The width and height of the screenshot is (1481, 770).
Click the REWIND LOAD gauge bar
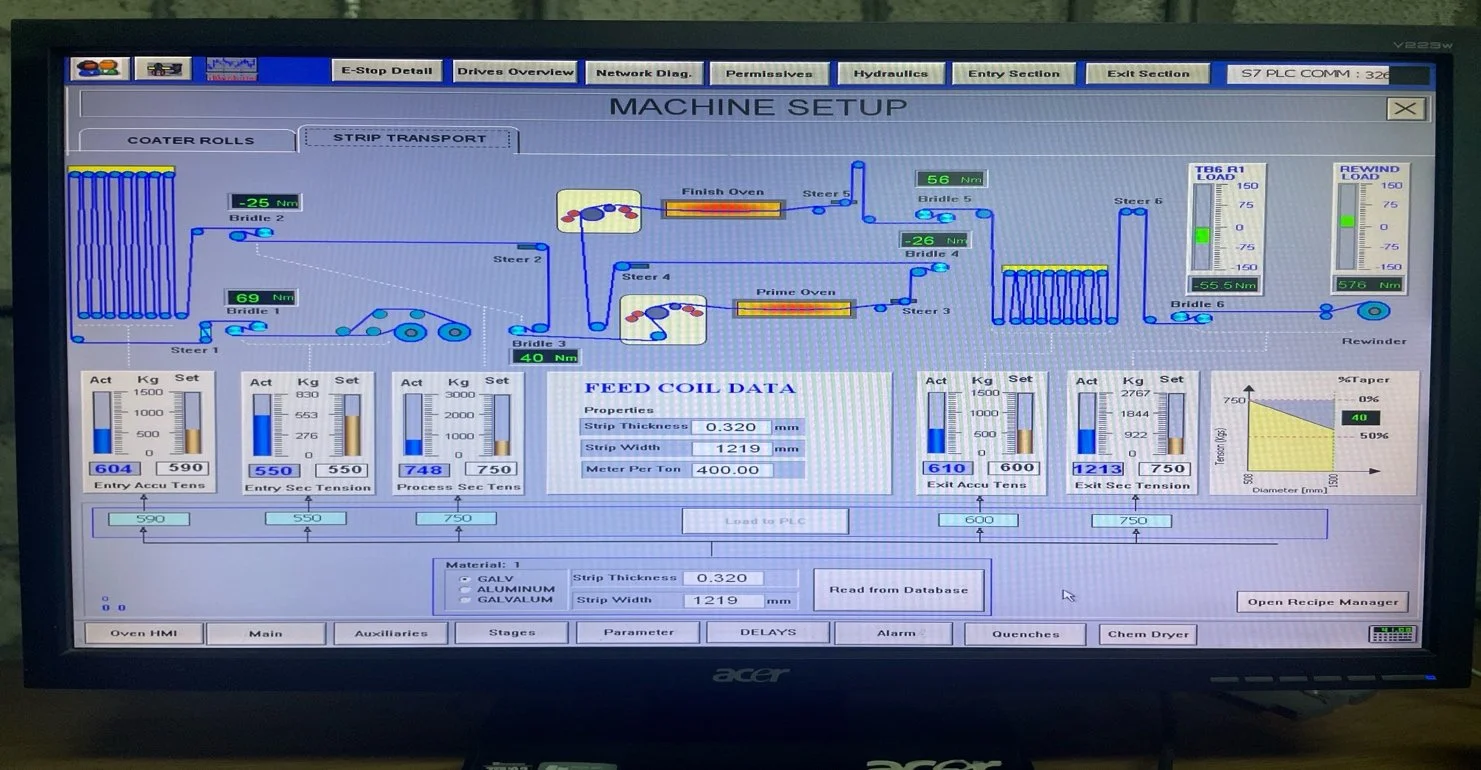(x=1348, y=227)
